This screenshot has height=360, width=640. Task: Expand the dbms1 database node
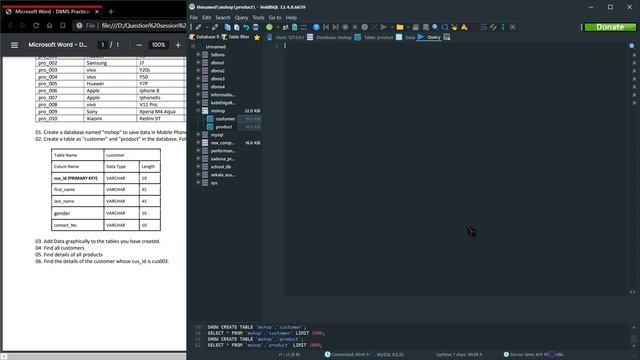click(198, 62)
